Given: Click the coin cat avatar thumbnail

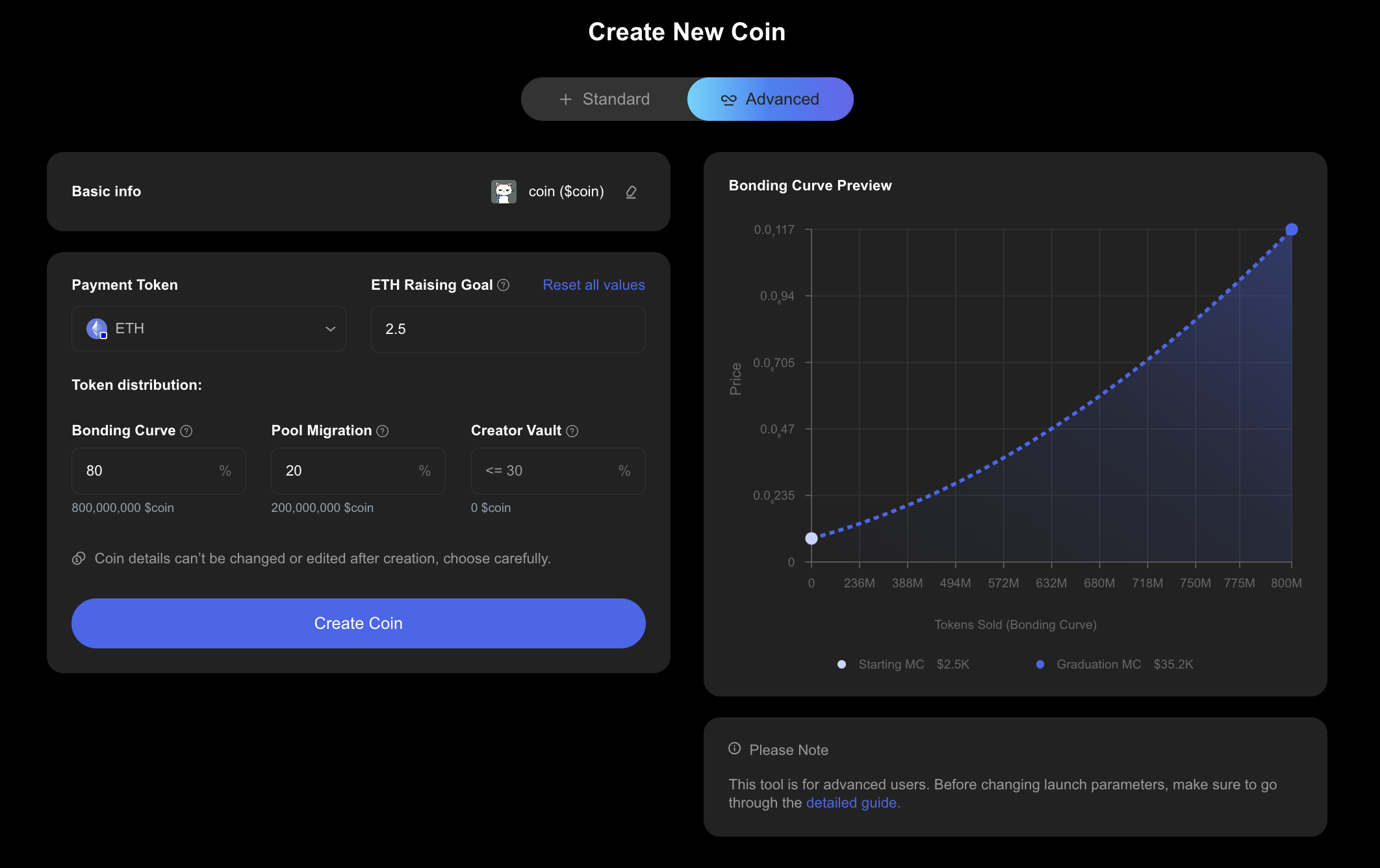Looking at the screenshot, I should point(504,192).
